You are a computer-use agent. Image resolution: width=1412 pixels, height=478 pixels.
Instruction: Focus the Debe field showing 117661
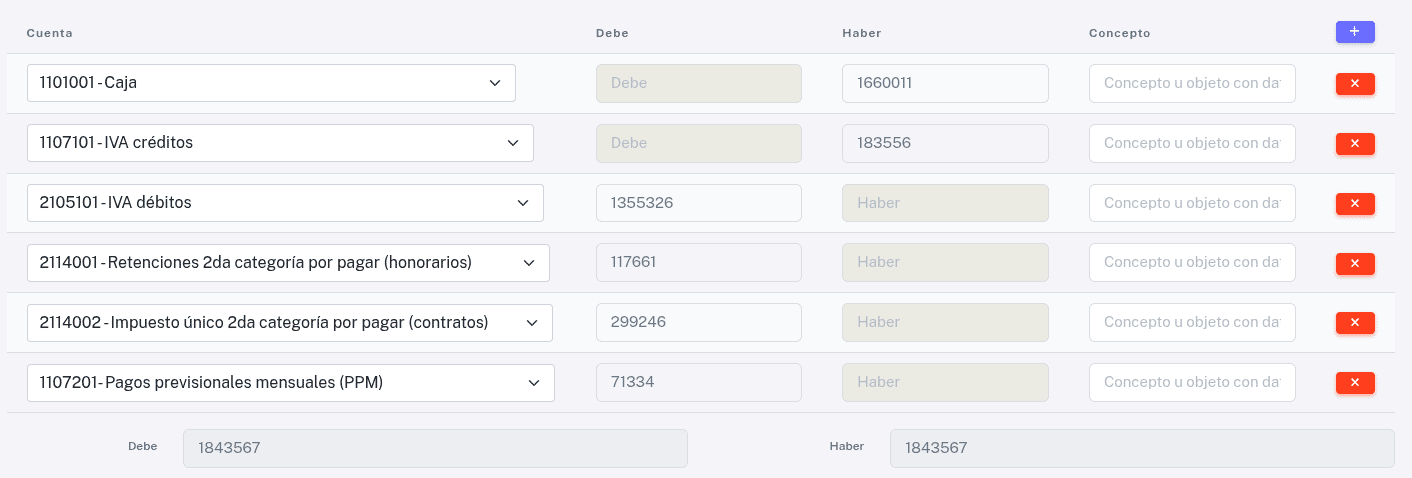(x=699, y=263)
